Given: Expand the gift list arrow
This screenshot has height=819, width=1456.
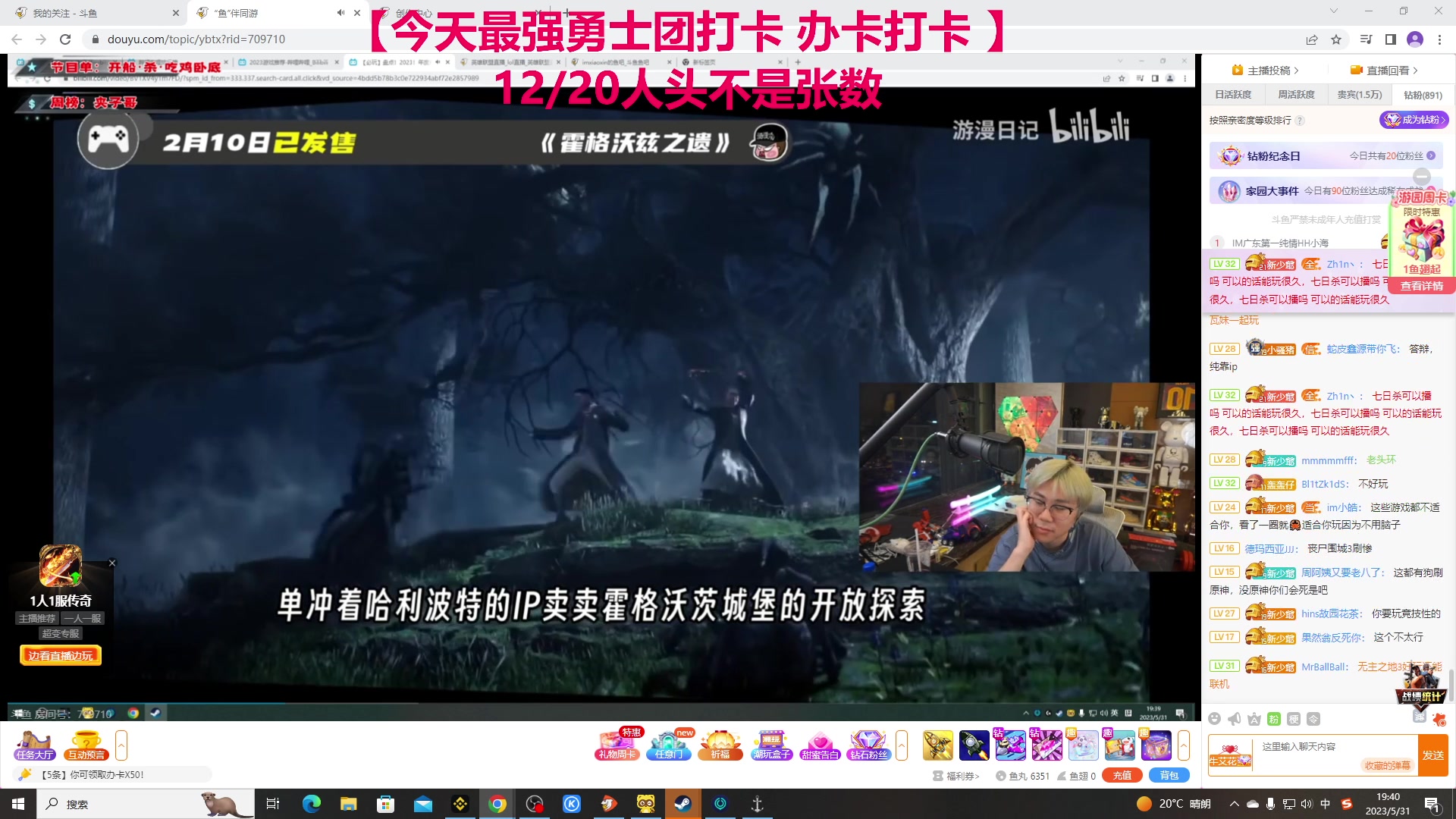Looking at the screenshot, I should point(1184,745).
